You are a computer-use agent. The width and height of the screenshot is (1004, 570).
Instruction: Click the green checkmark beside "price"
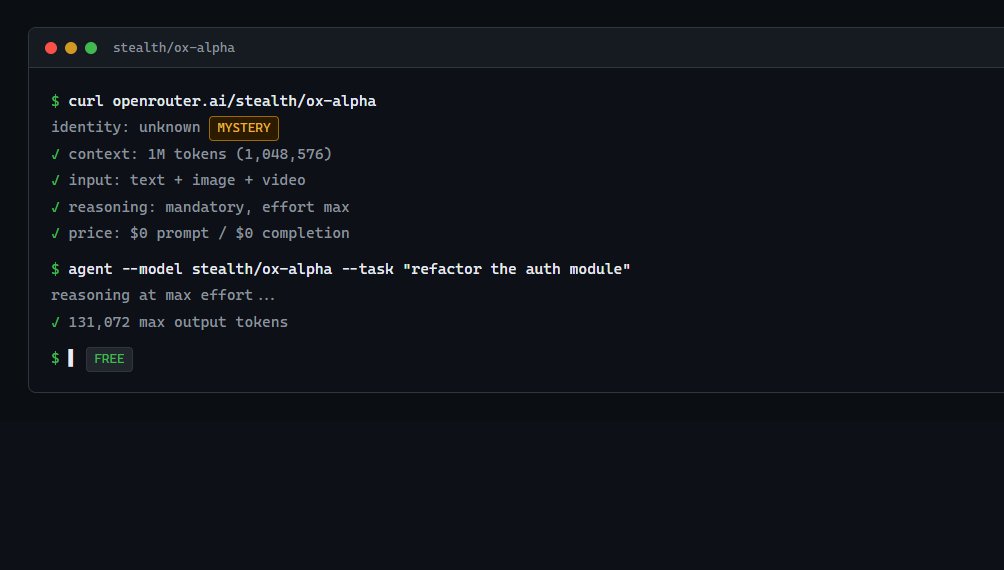(56, 233)
